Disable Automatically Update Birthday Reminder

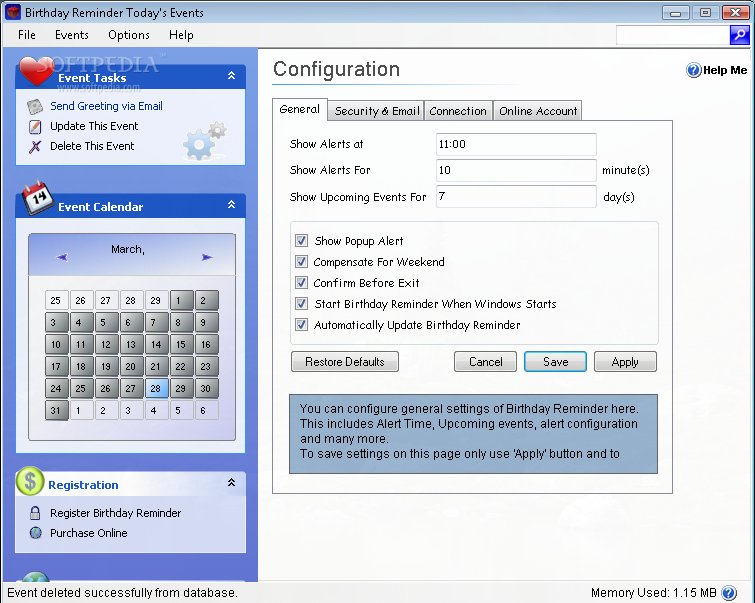point(301,325)
